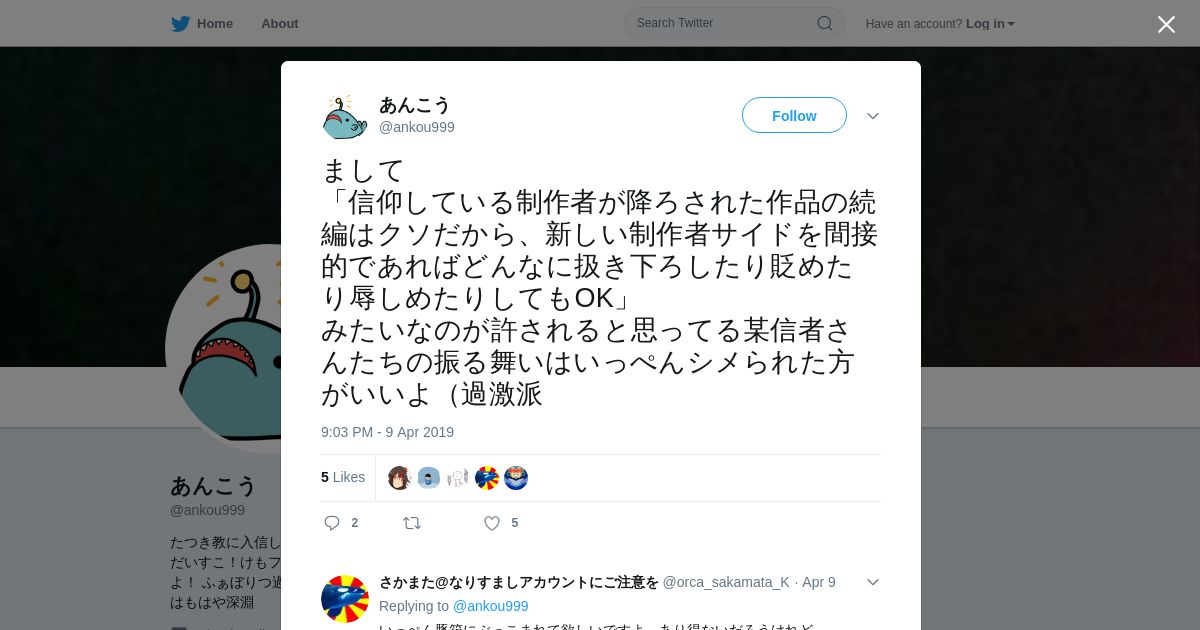1200x630 pixels.
Task: Click the retweet icon under the tweet
Action: (412, 523)
